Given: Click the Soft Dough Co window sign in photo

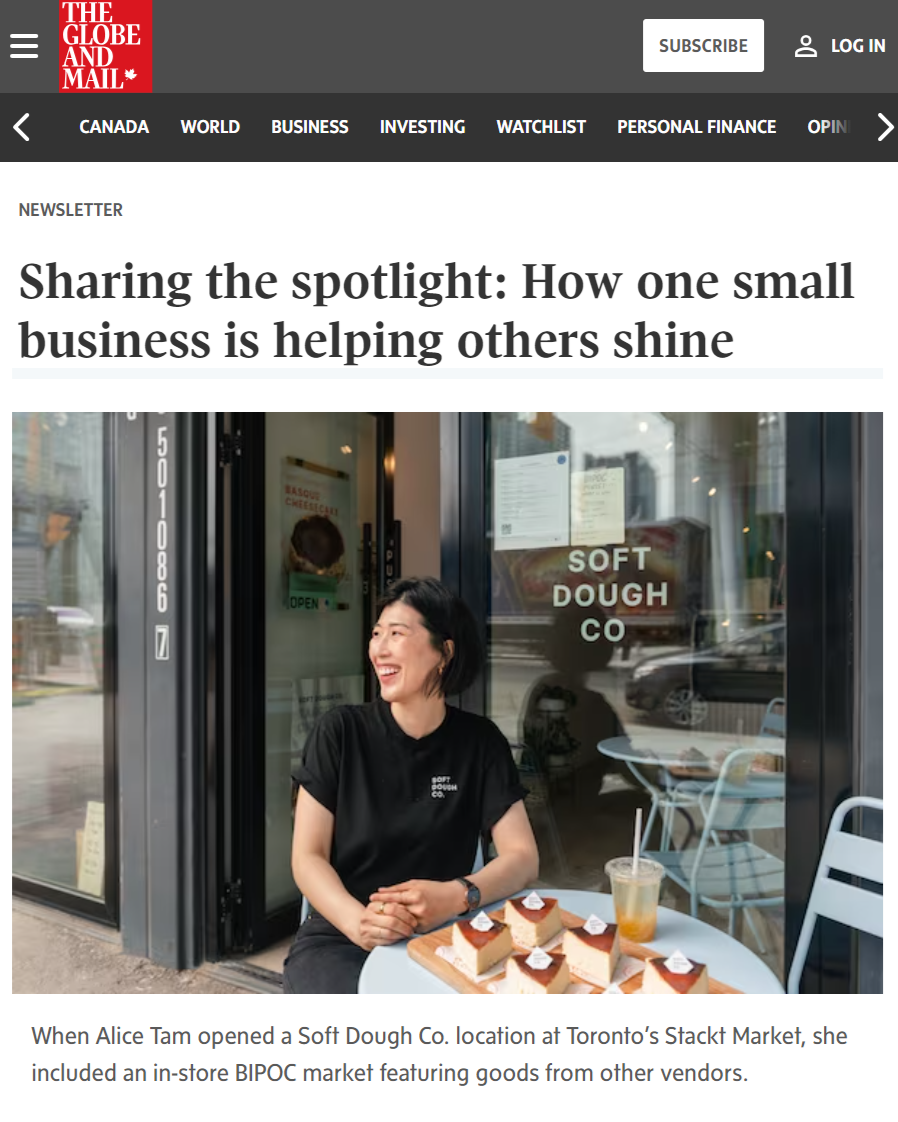Looking at the screenshot, I should point(609,595).
